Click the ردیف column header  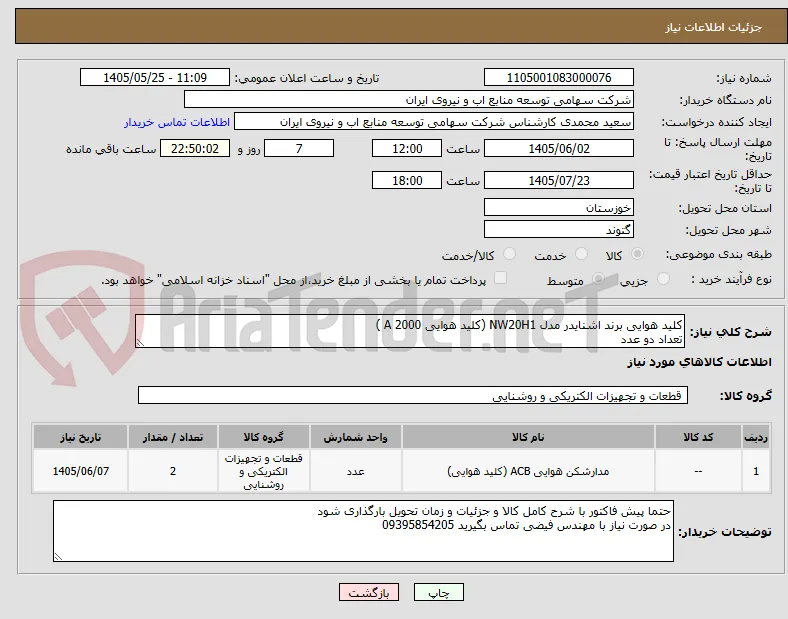tap(756, 437)
